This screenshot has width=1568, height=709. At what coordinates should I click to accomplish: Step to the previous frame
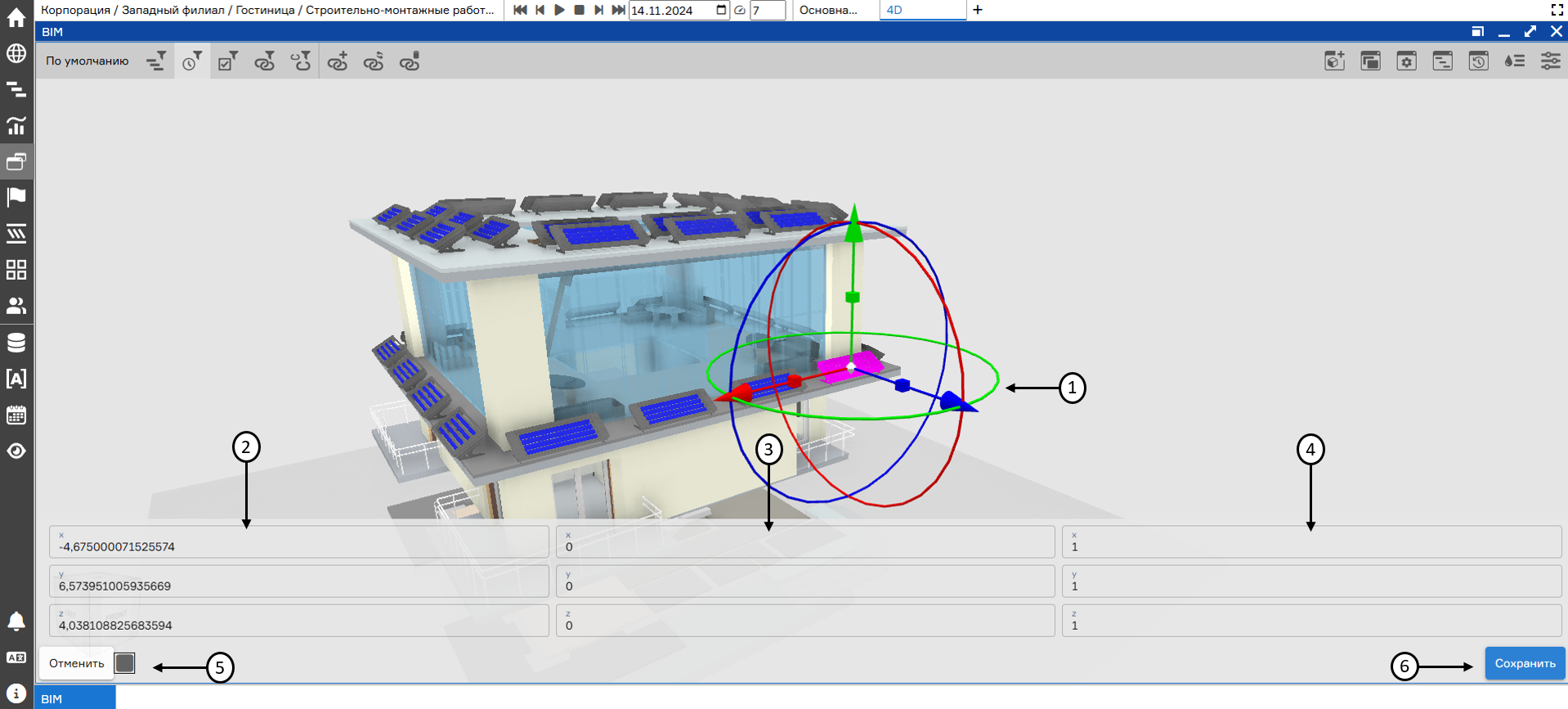coord(540,10)
